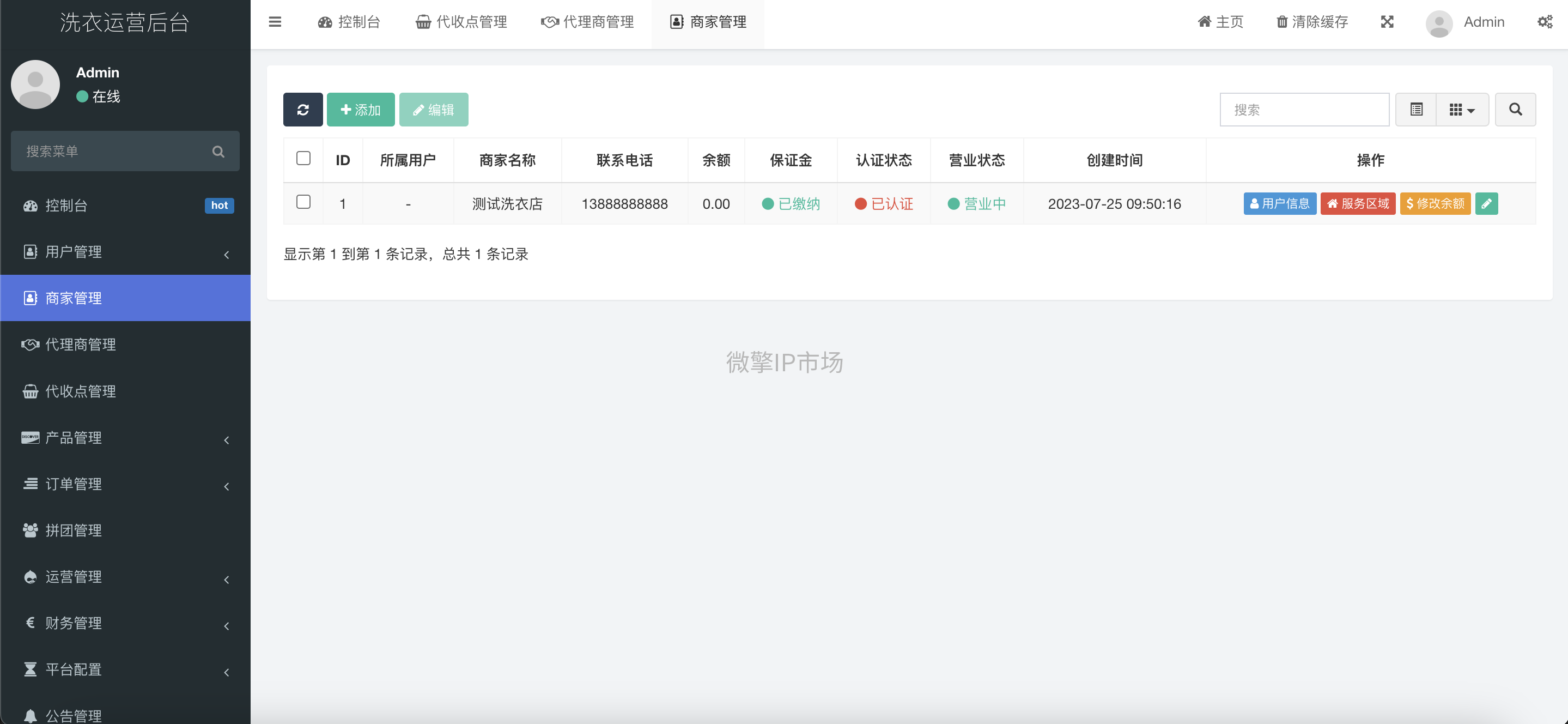Click the 搜索 table search field
This screenshot has height=724, width=1568.
1304,110
